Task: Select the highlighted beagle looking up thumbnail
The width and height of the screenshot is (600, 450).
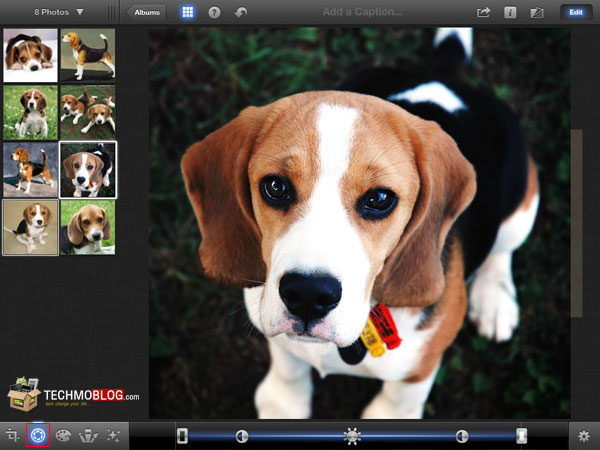Action: point(88,170)
